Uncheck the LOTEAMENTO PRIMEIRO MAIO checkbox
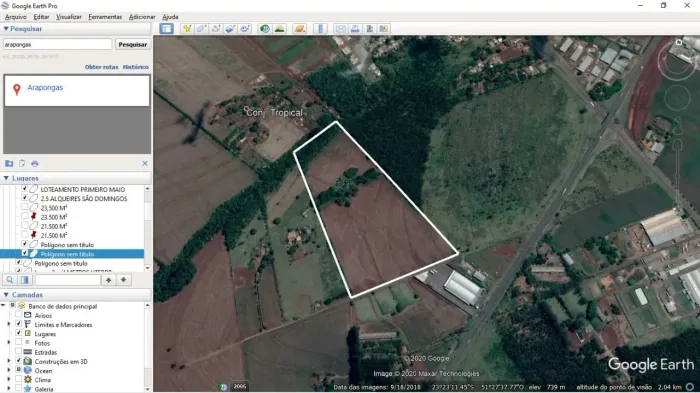The height and width of the screenshot is (393, 700). (x=25, y=189)
